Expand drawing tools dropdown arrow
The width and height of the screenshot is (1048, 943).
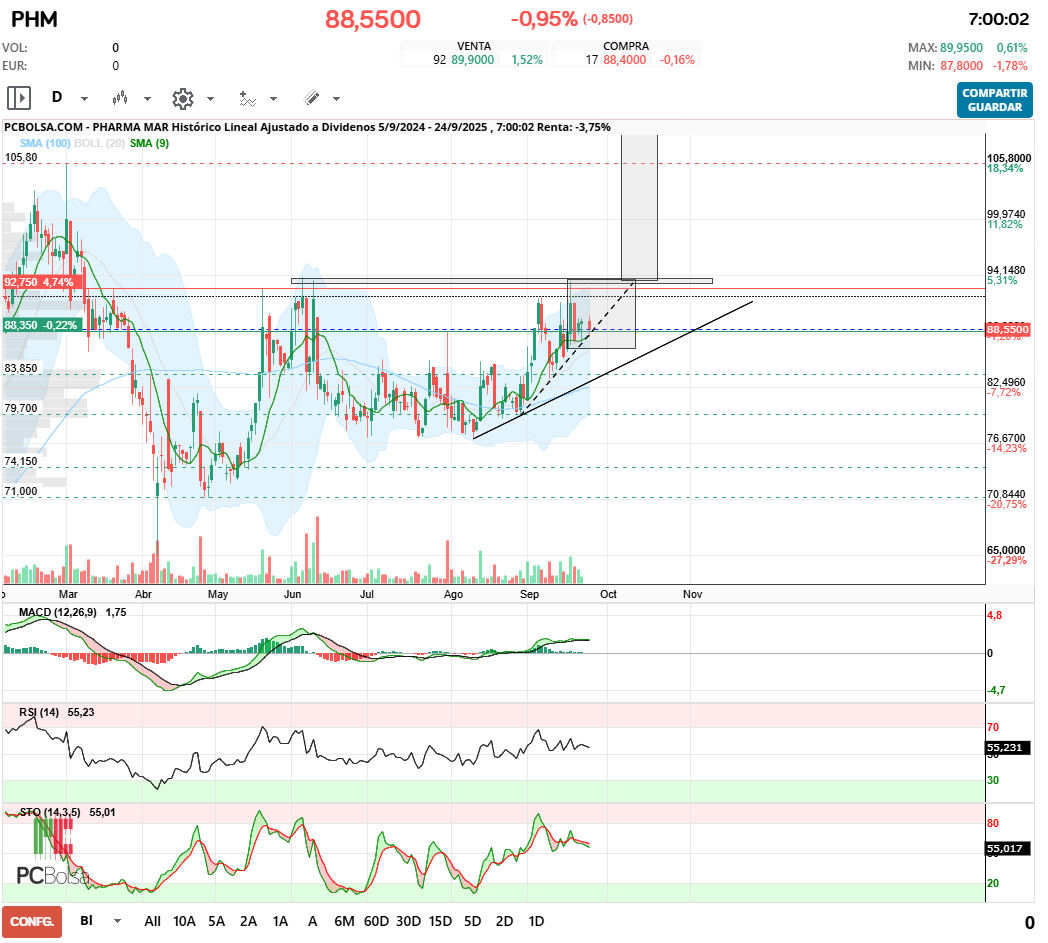coord(336,99)
